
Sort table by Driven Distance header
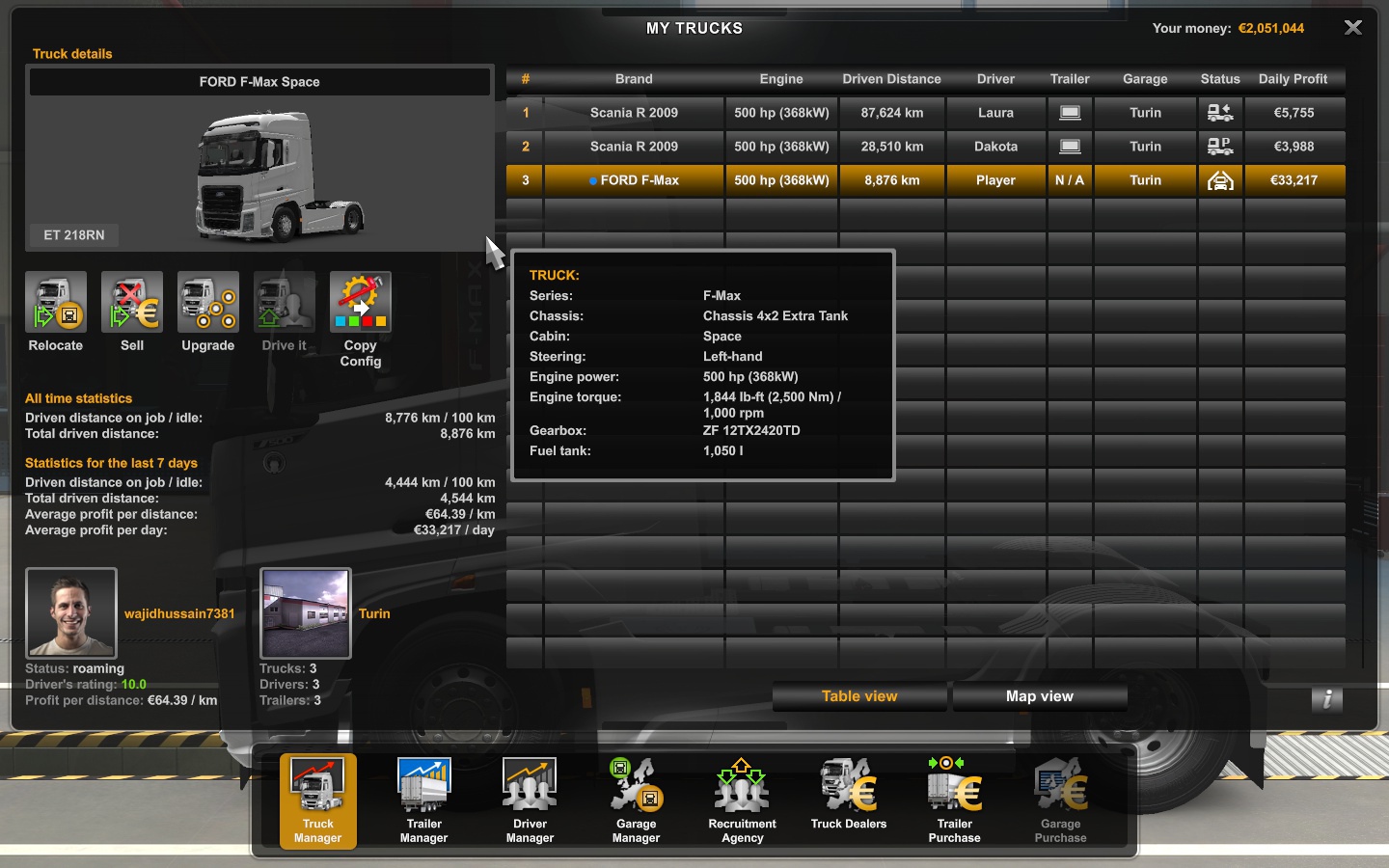point(891,79)
